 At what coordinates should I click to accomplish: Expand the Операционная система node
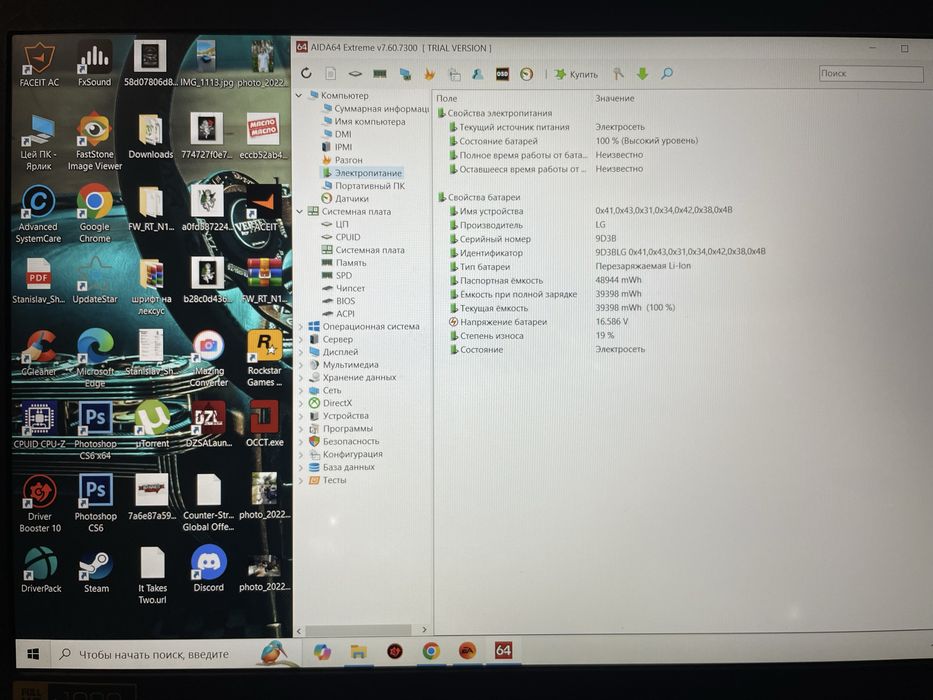(x=301, y=327)
